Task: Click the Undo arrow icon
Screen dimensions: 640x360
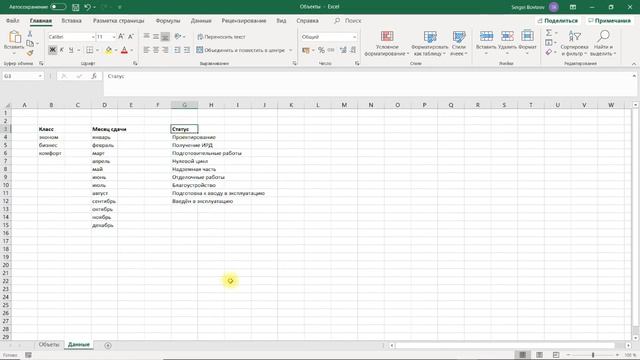Action: tap(87, 7)
